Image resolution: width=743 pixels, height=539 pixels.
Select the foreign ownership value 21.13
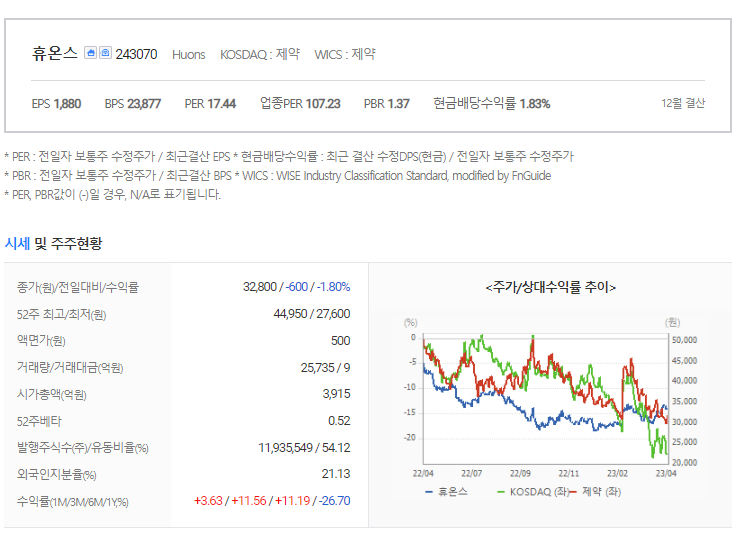tap(336, 474)
